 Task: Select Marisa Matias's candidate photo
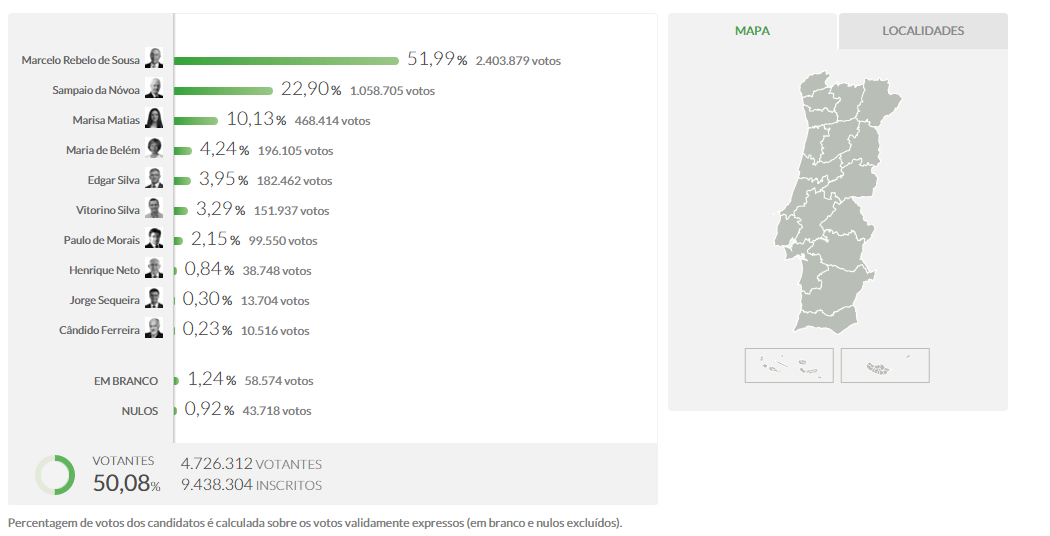154,119
